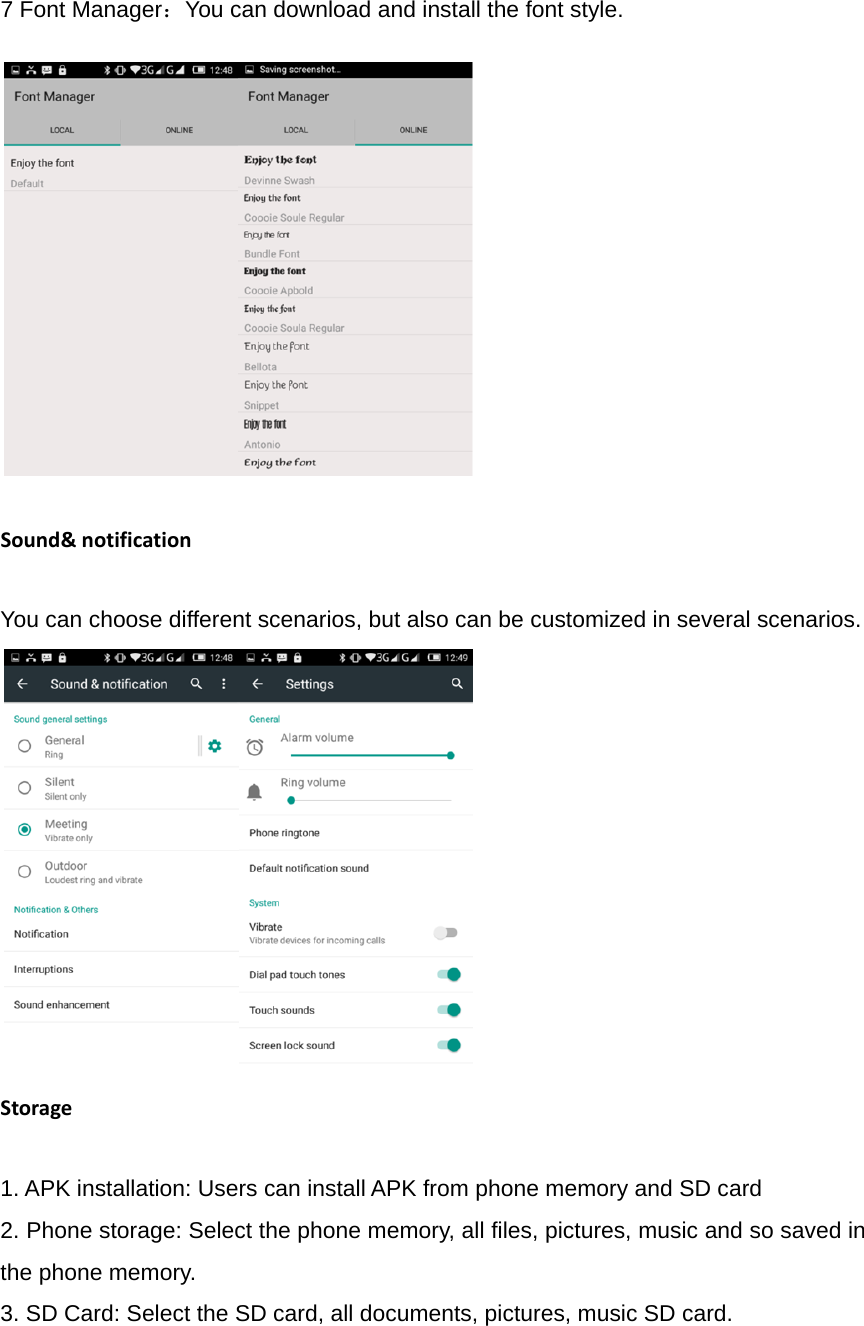Click the Saving screenshot notification in status bar
The height and width of the screenshot is (1326, 864).
[300, 67]
